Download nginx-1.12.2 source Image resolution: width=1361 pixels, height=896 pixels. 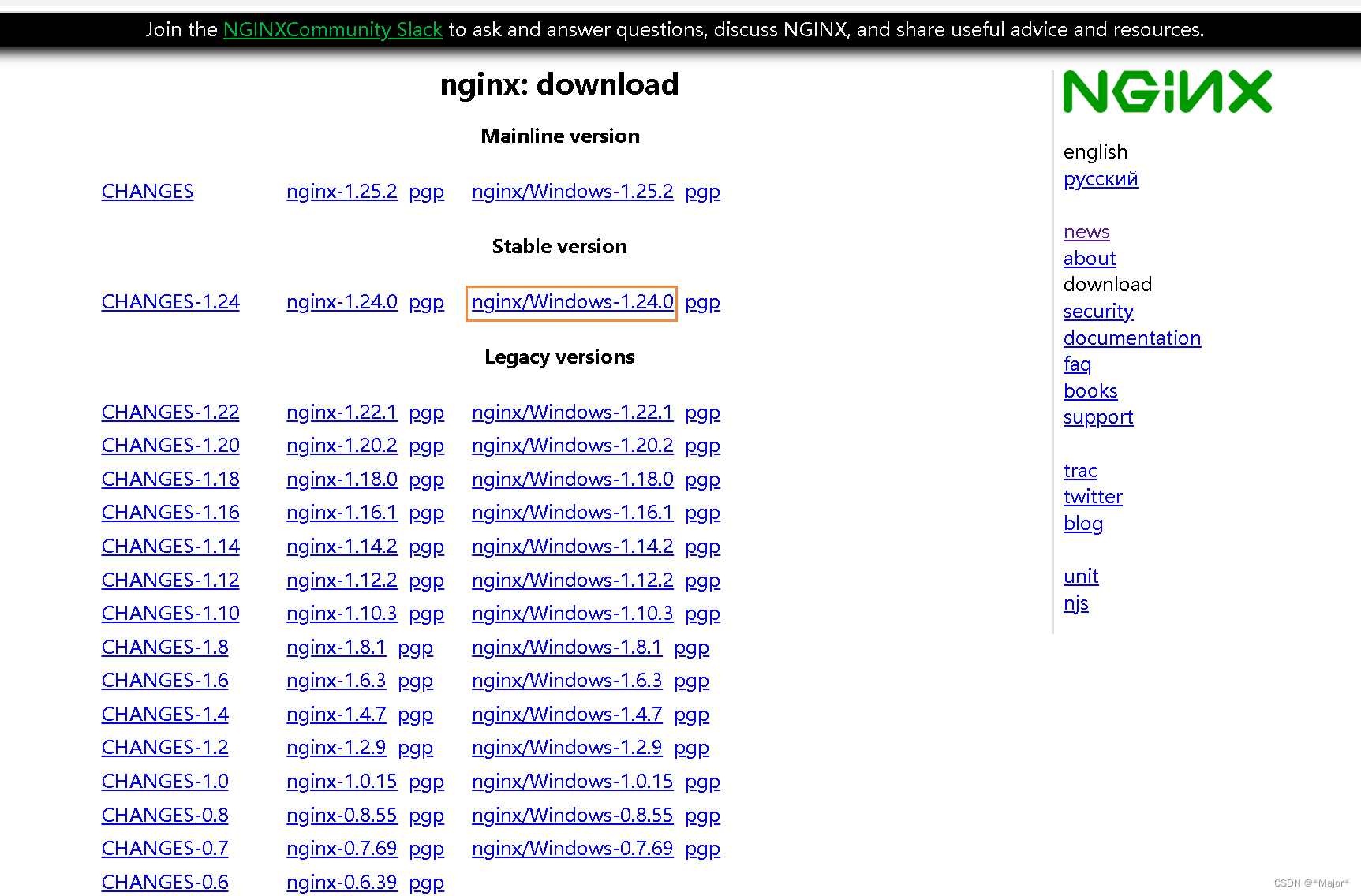click(342, 581)
